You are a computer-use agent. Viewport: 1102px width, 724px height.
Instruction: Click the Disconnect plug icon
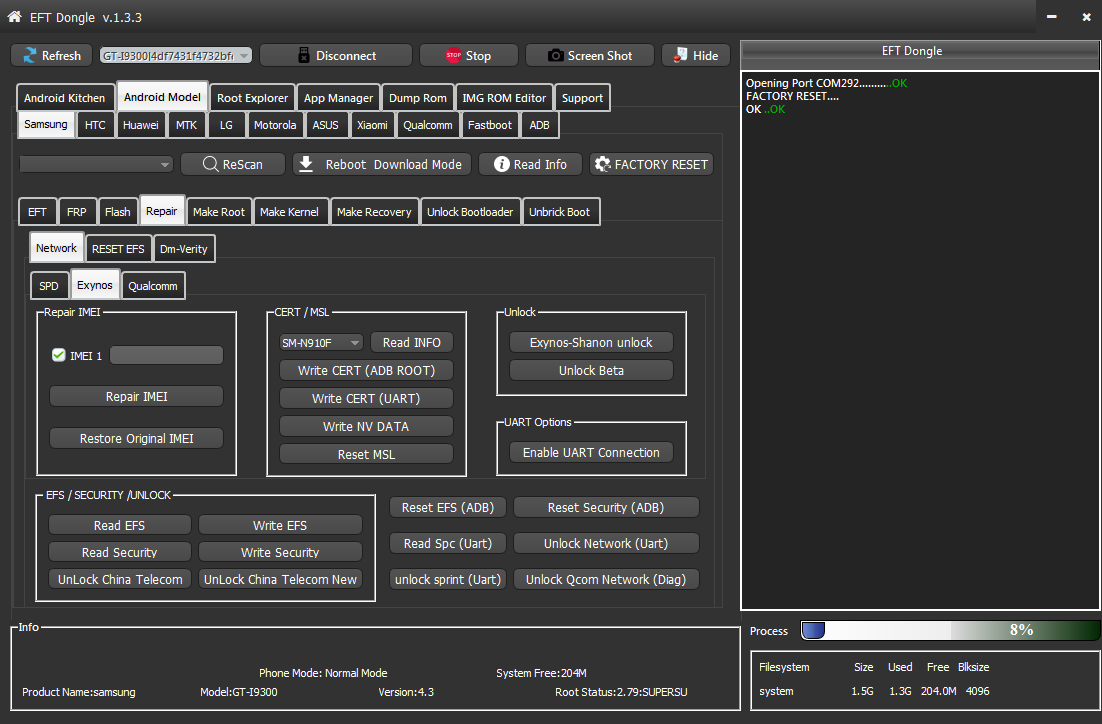coord(304,56)
